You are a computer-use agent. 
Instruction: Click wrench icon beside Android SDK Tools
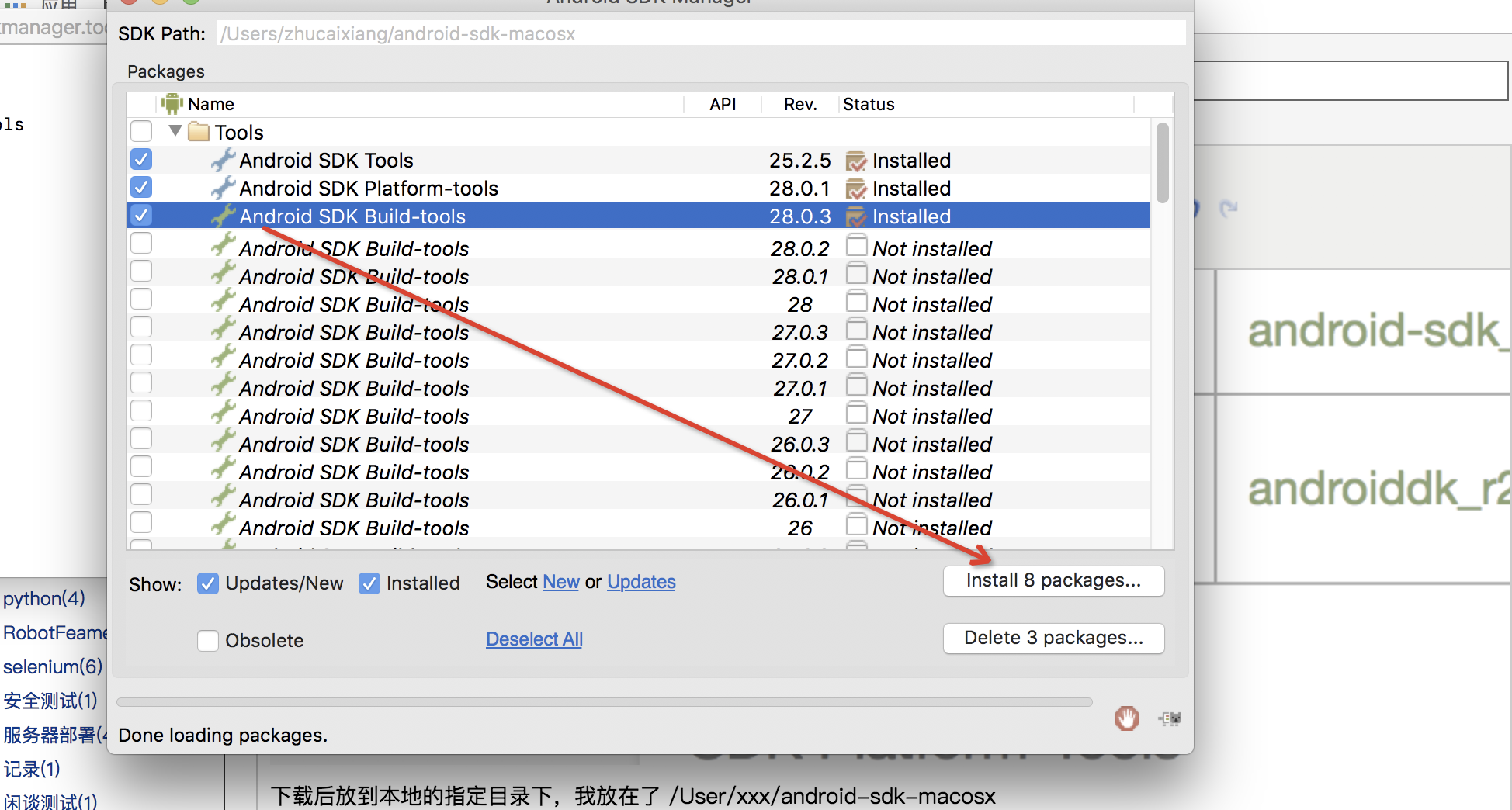[x=223, y=160]
